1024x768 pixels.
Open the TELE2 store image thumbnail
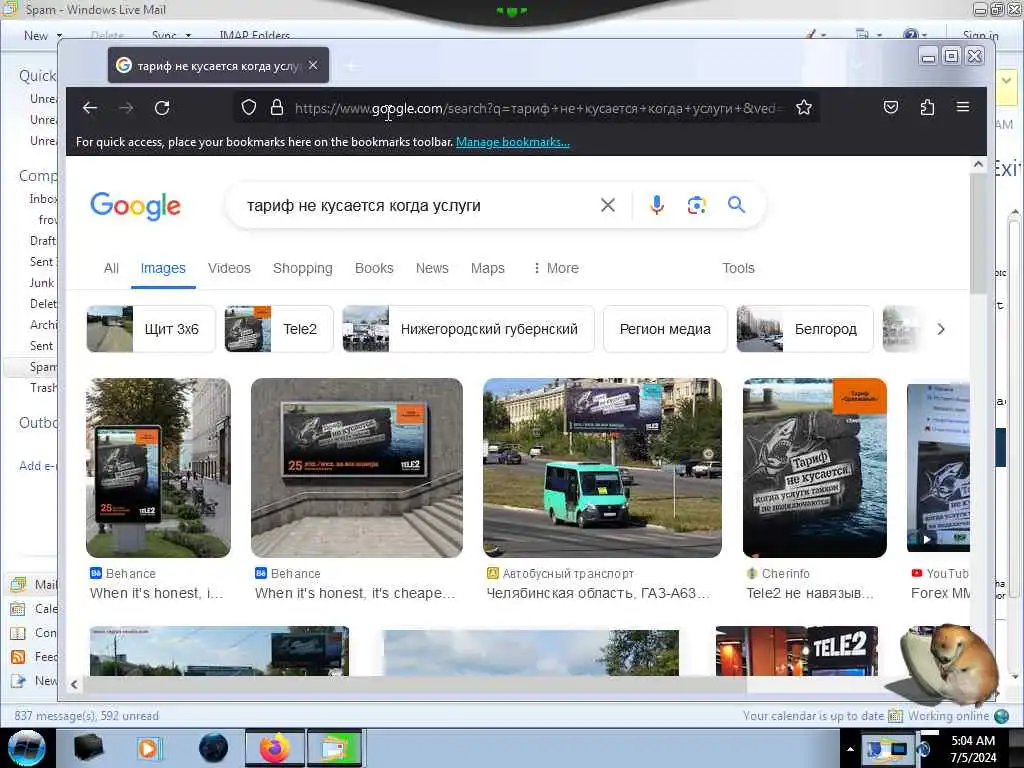[797, 651]
